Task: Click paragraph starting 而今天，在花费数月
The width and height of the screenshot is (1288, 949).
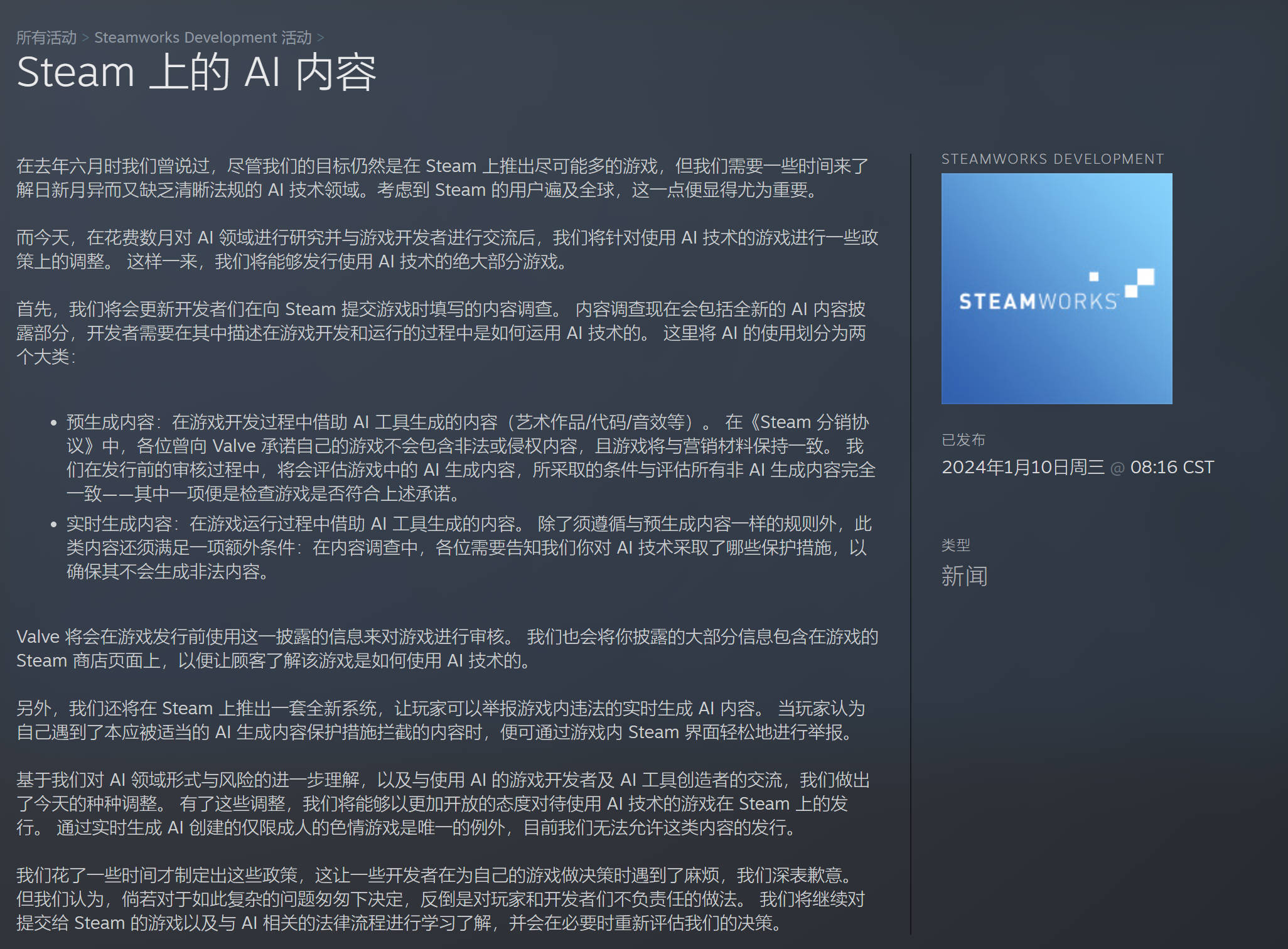Action: pyautogui.click(x=447, y=249)
